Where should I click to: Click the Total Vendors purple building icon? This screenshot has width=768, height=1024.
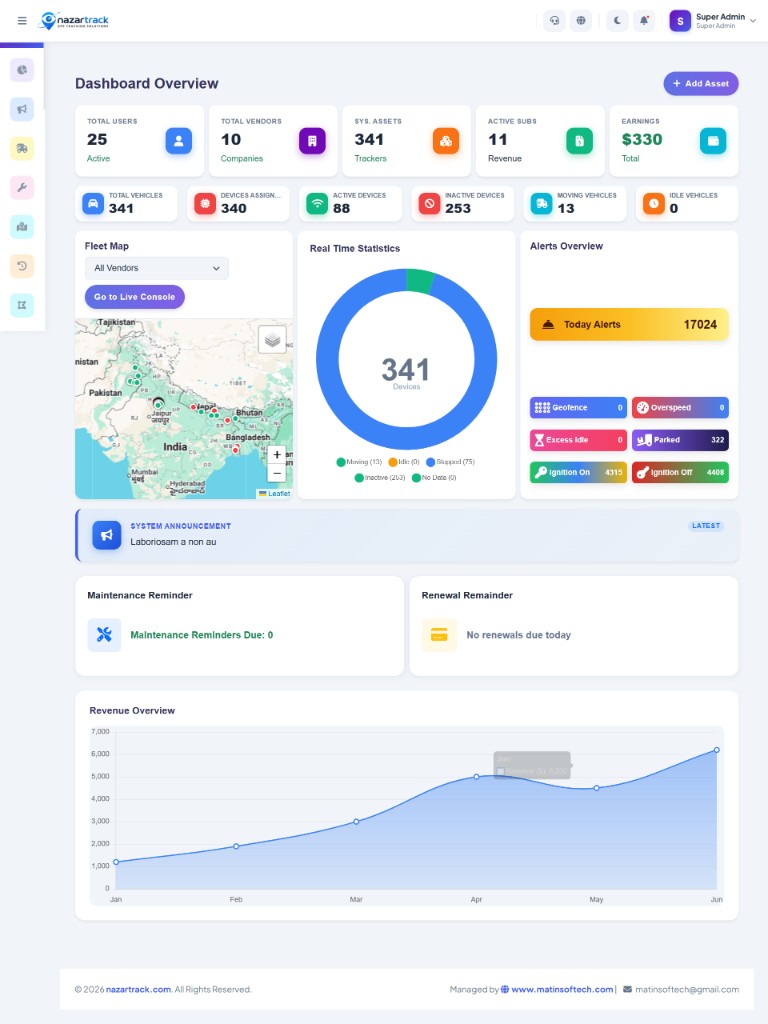[312, 140]
